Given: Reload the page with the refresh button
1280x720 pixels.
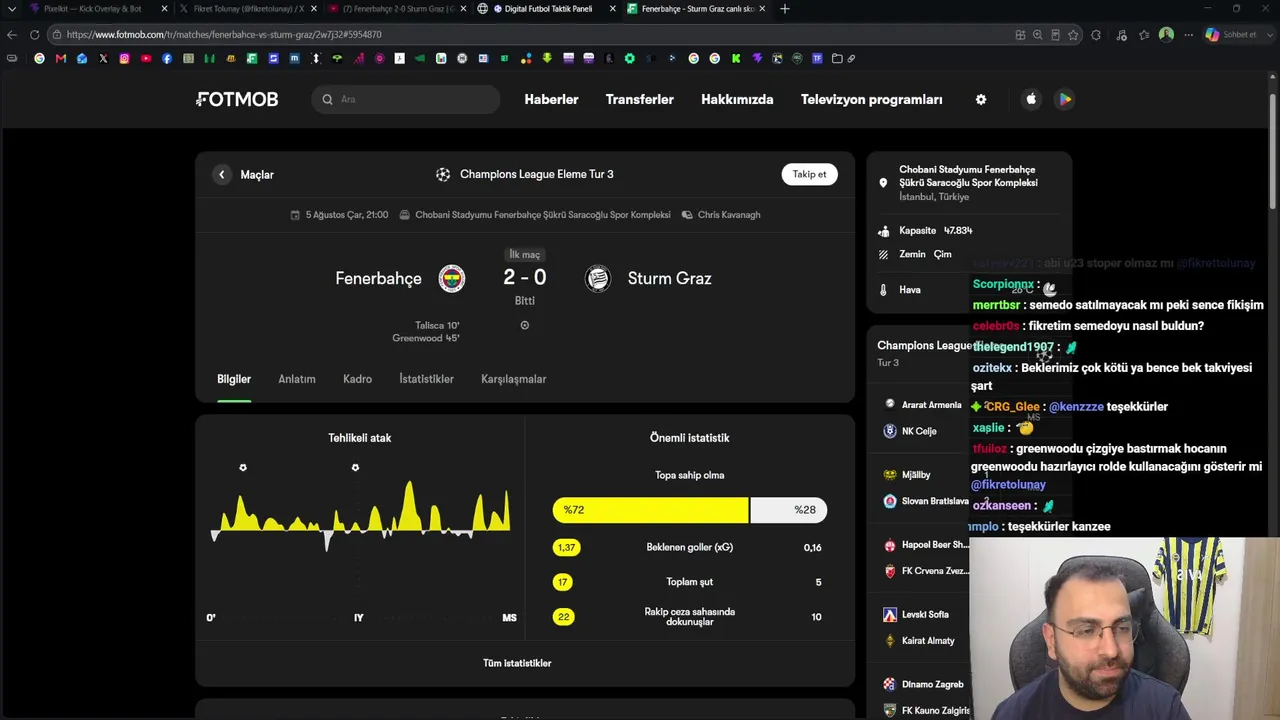Looking at the screenshot, I should coord(34,34).
